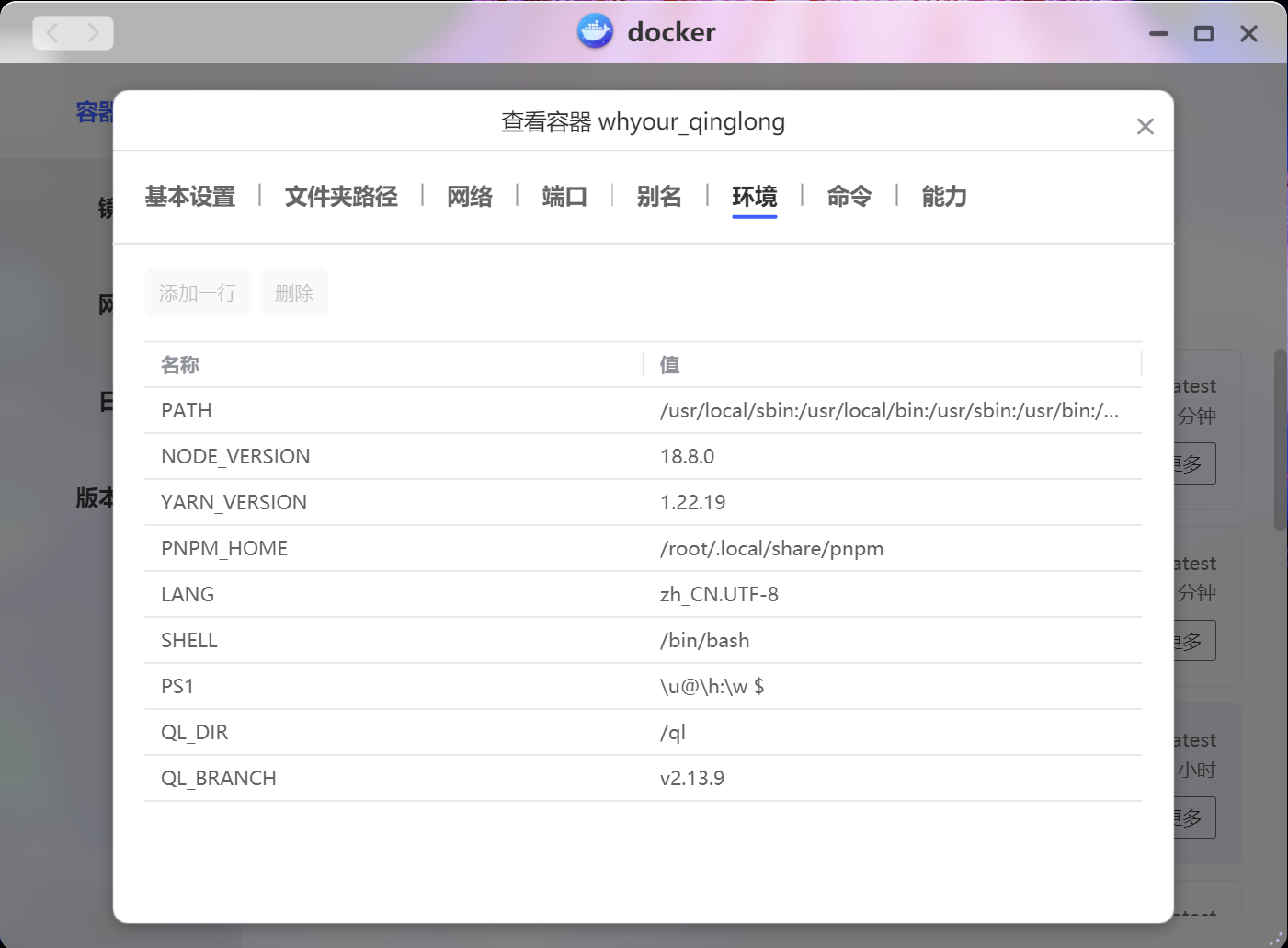The width and height of the screenshot is (1288, 948).
Task: Switch to the 能力 tab
Action: point(944,197)
